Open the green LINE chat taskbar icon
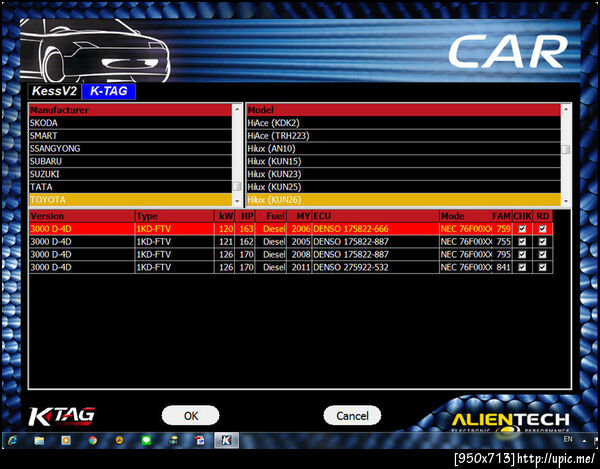This screenshot has width=600, height=469. (146, 441)
